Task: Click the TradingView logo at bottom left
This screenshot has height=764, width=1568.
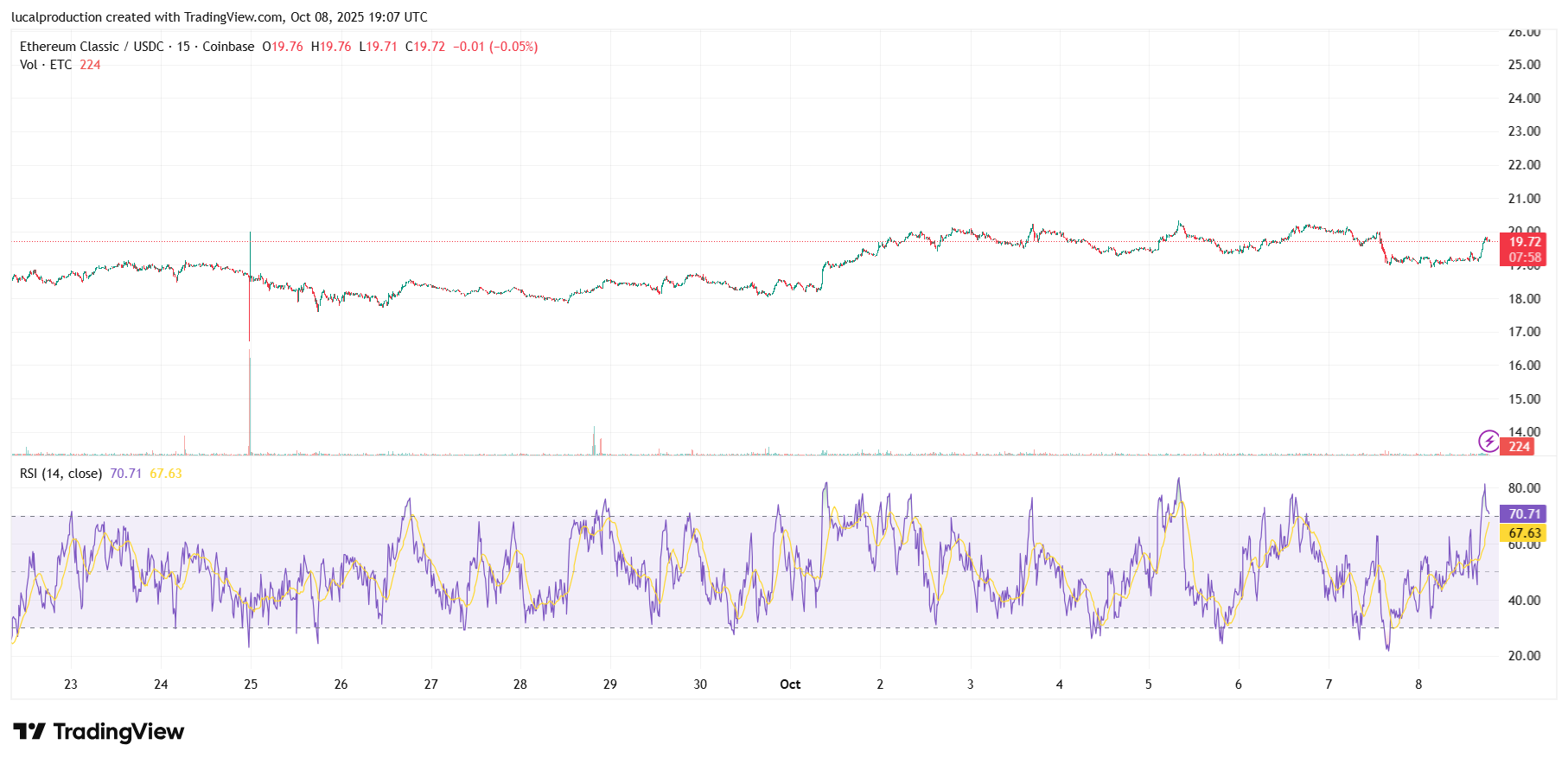Action: coord(99,732)
